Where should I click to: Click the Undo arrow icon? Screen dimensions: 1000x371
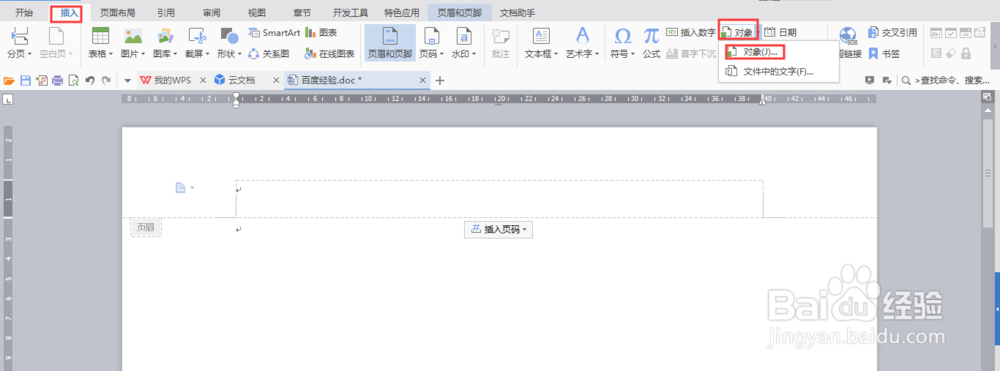coord(90,80)
